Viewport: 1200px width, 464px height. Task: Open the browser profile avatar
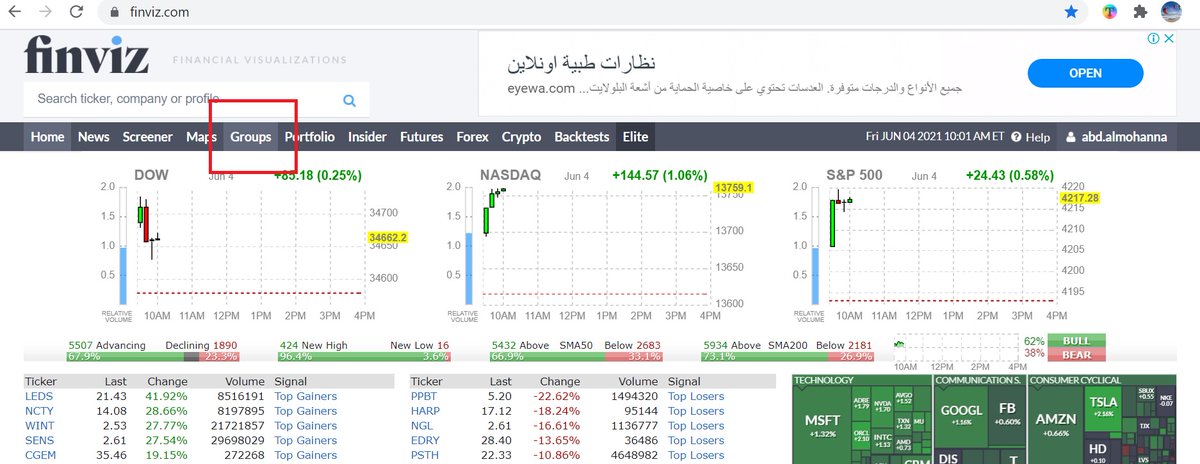tap(1172, 13)
